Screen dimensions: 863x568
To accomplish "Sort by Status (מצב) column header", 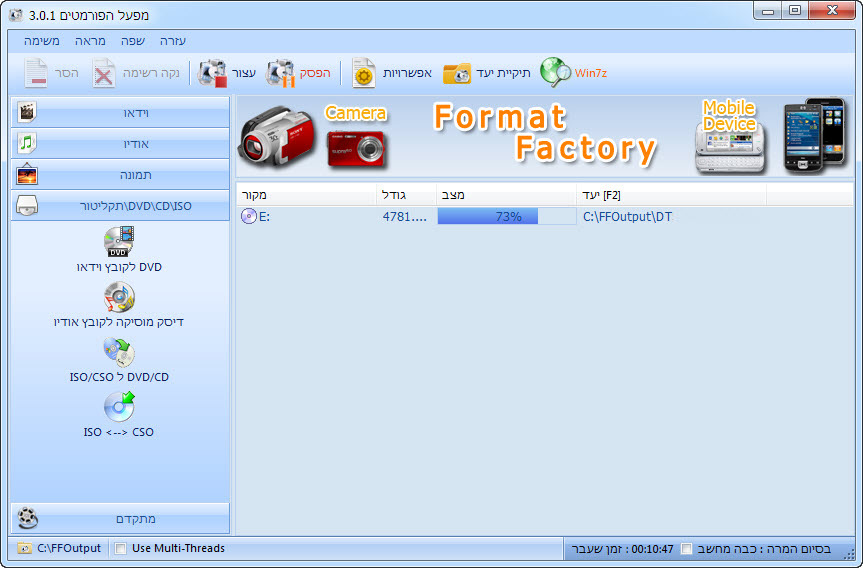I will point(506,195).
